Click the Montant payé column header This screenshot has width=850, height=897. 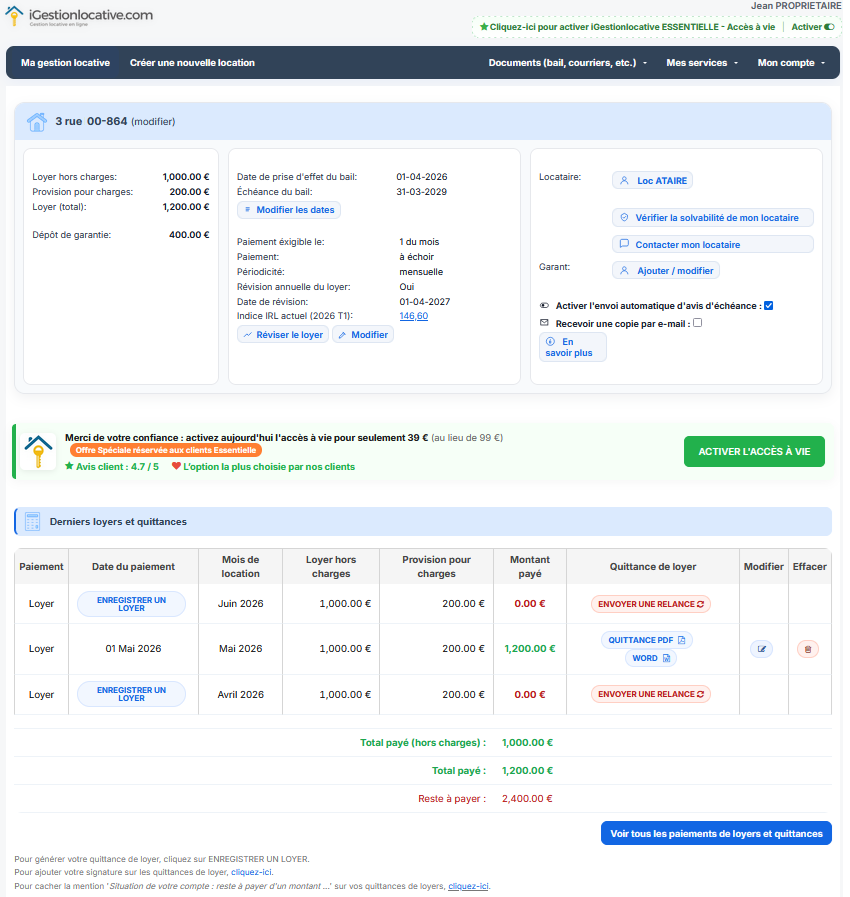click(530, 566)
